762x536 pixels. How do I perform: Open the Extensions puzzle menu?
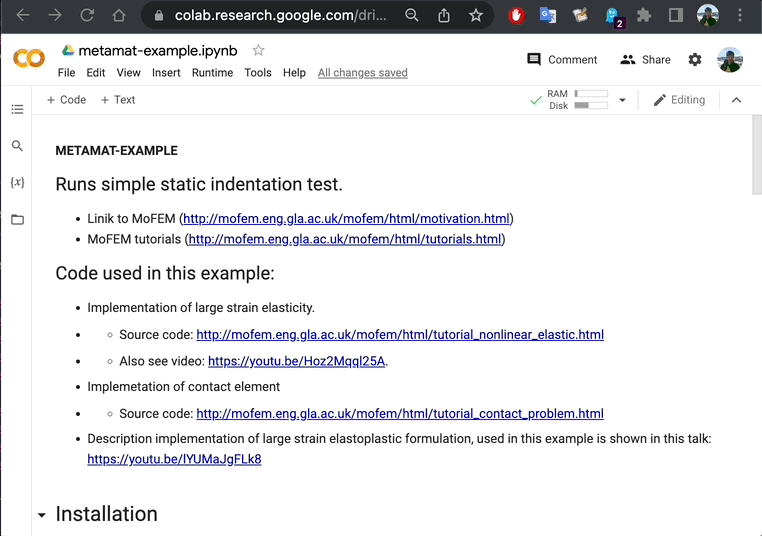644,16
